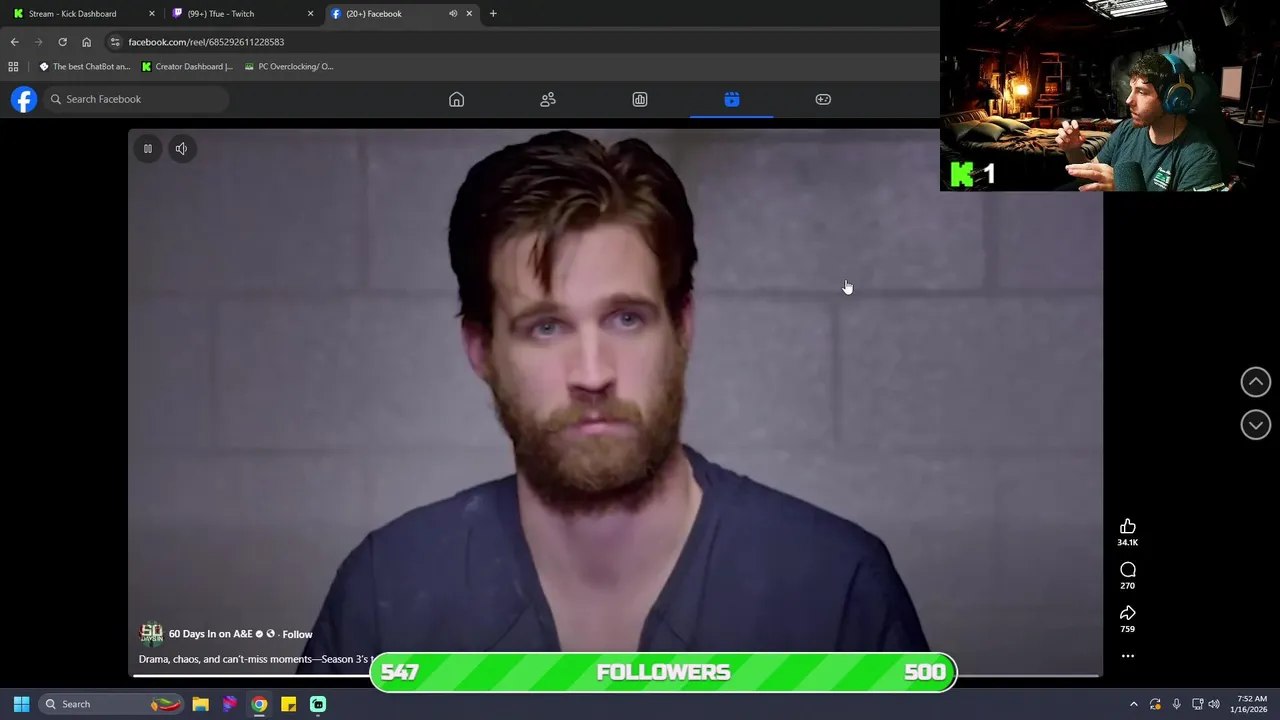Follow 60 Days In on A&E
The width and height of the screenshot is (1280, 720).
297,634
